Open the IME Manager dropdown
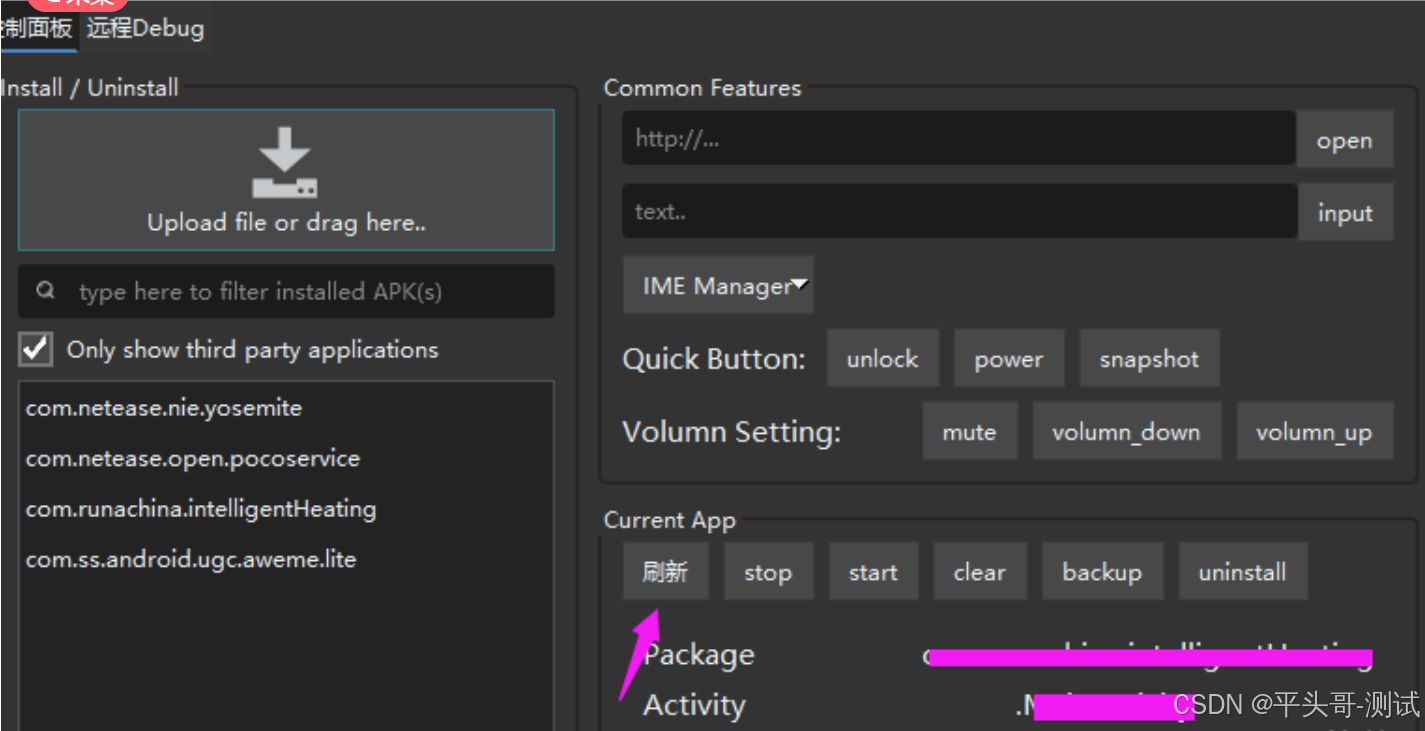The image size is (1425, 731). pyautogui.click(x=718, y=286)
